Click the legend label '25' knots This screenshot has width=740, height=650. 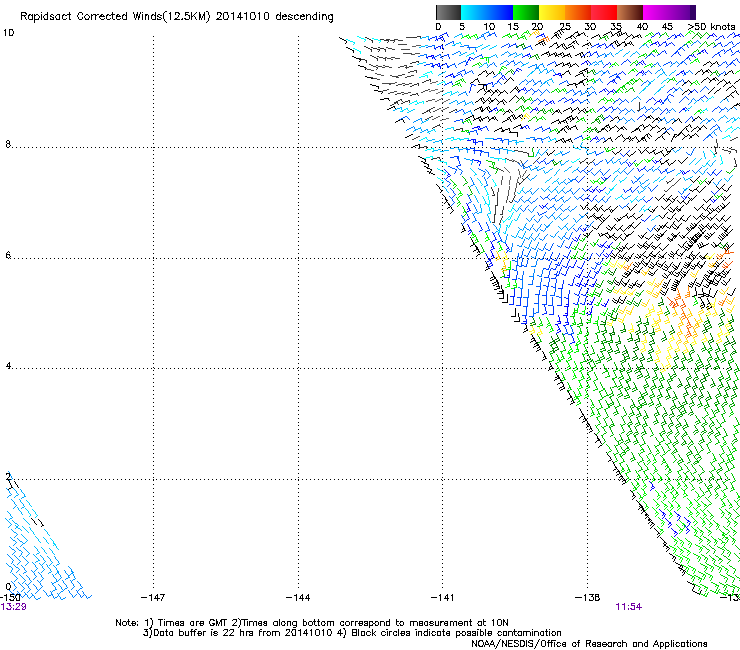(565, 26)
